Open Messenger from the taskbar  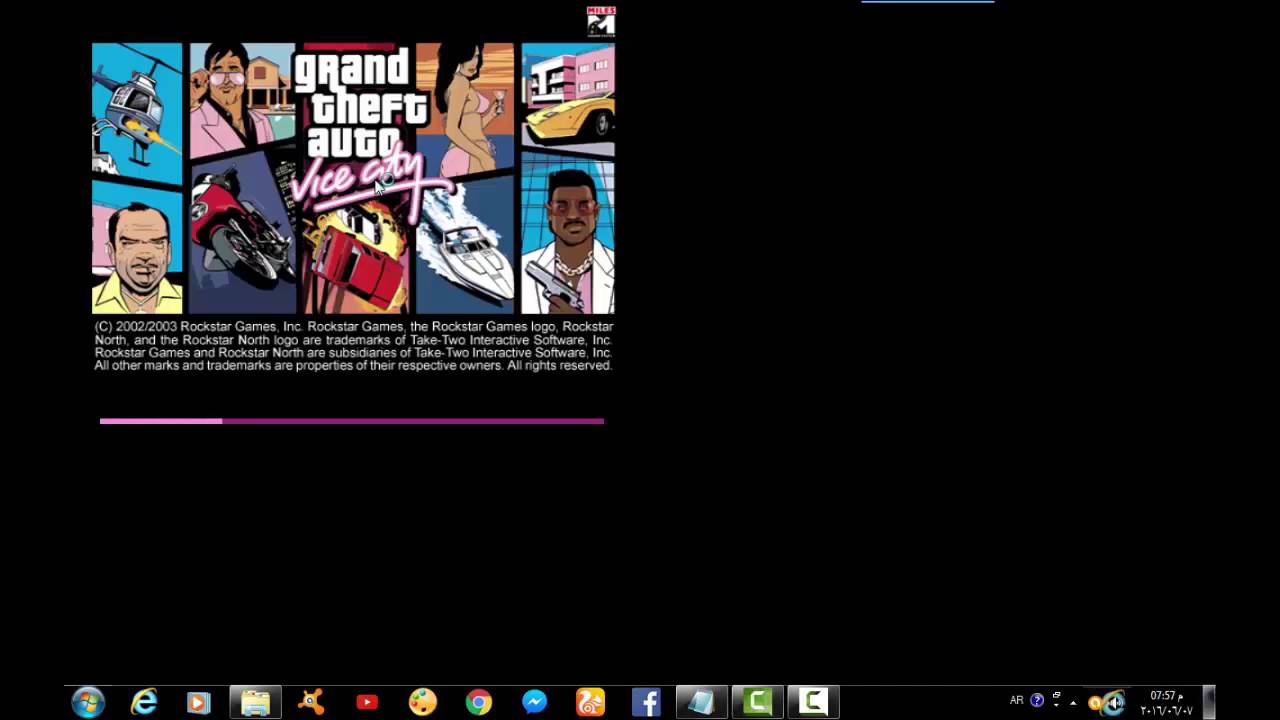tap(534, 703)
